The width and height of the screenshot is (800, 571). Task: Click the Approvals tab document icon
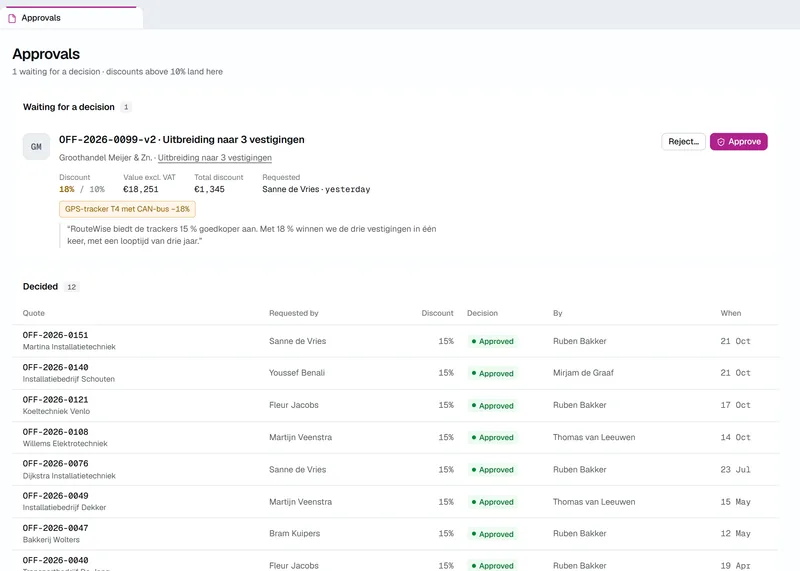tap(12, 18)
